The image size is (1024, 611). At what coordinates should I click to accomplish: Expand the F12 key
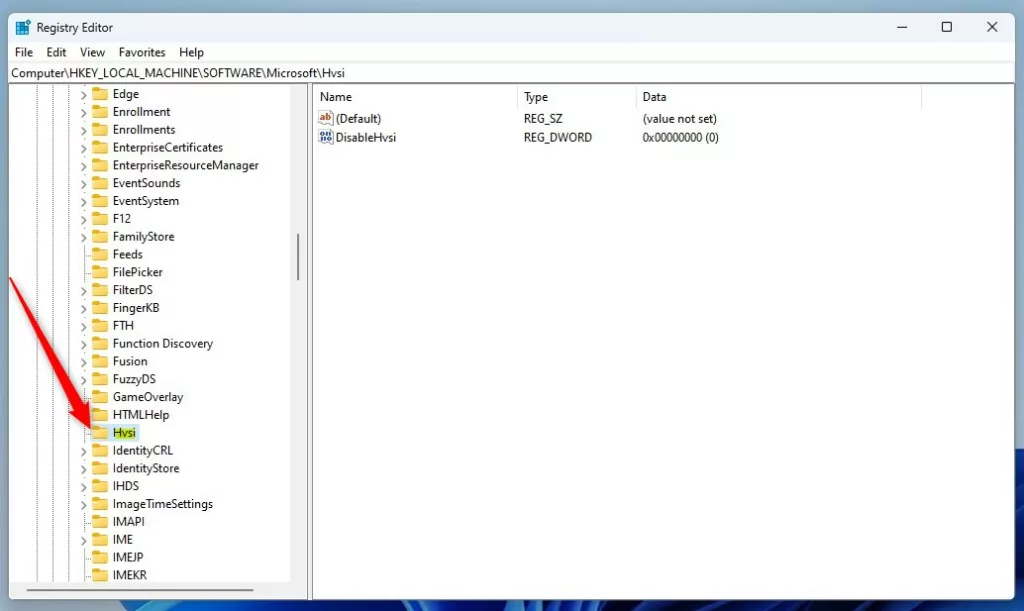pyautogui.click(x=83, y=219)
